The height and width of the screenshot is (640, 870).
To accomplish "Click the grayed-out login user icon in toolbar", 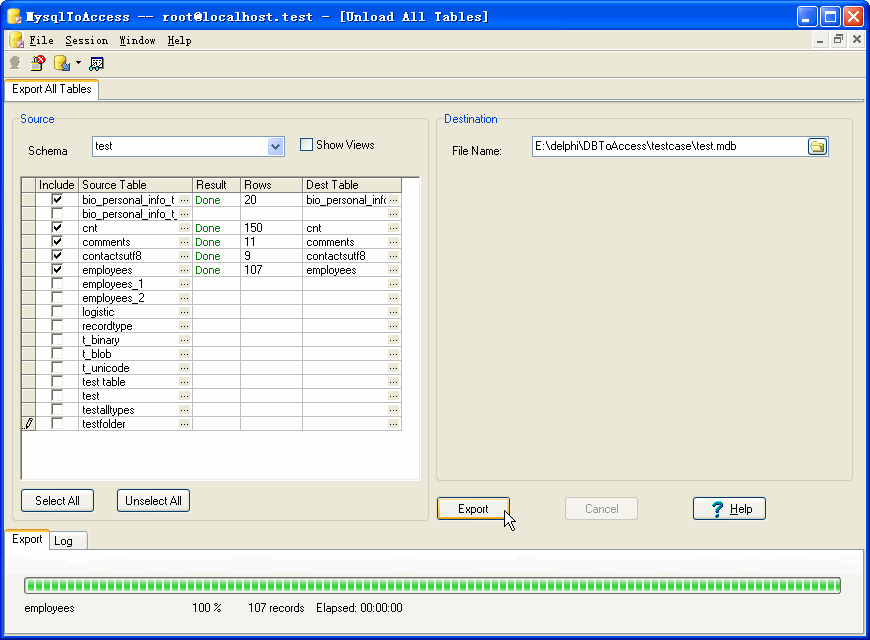I will tap(16, 63).
